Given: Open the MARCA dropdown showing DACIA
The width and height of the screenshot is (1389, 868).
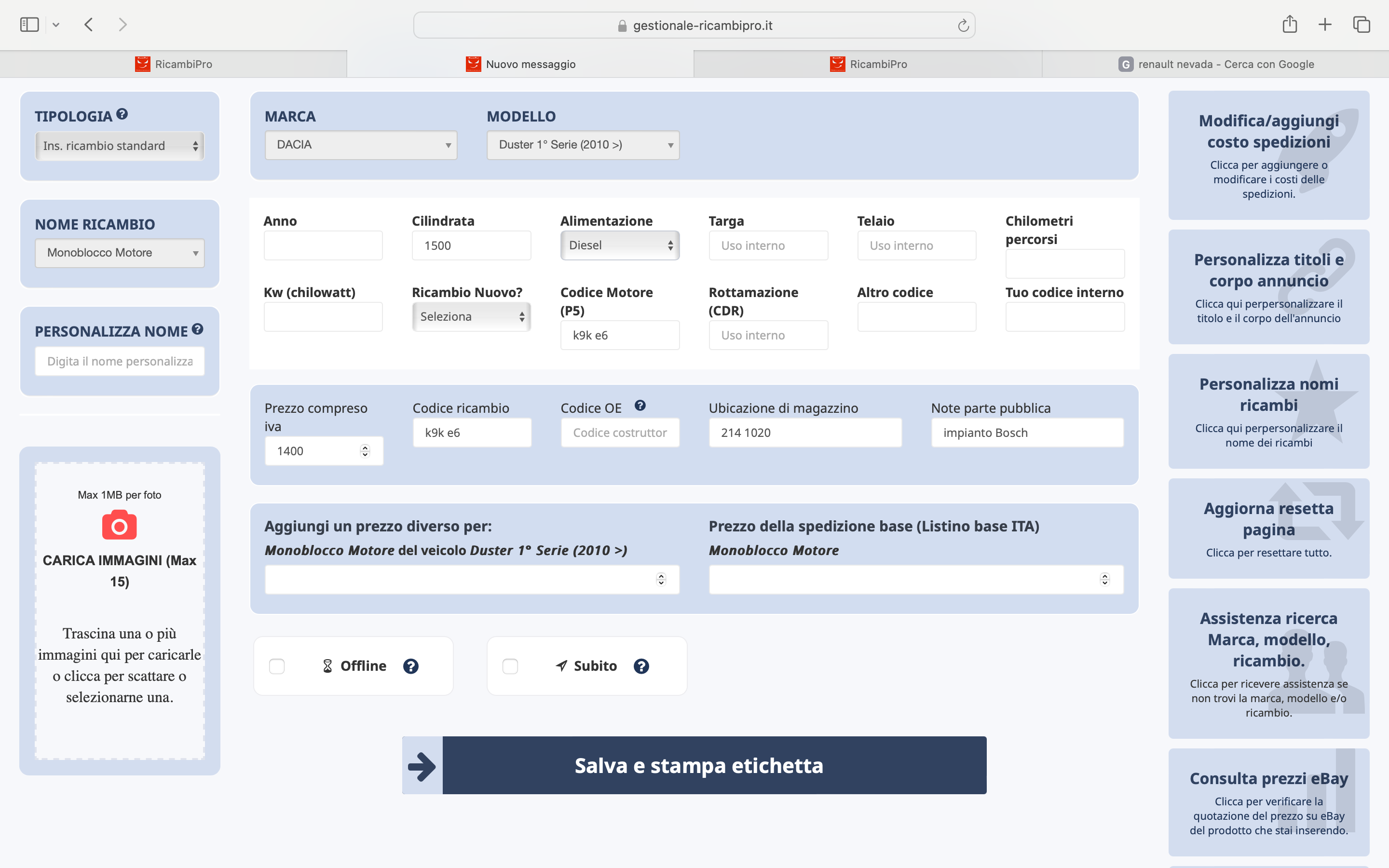Looking at the screenshot, I should pos(361,145).
